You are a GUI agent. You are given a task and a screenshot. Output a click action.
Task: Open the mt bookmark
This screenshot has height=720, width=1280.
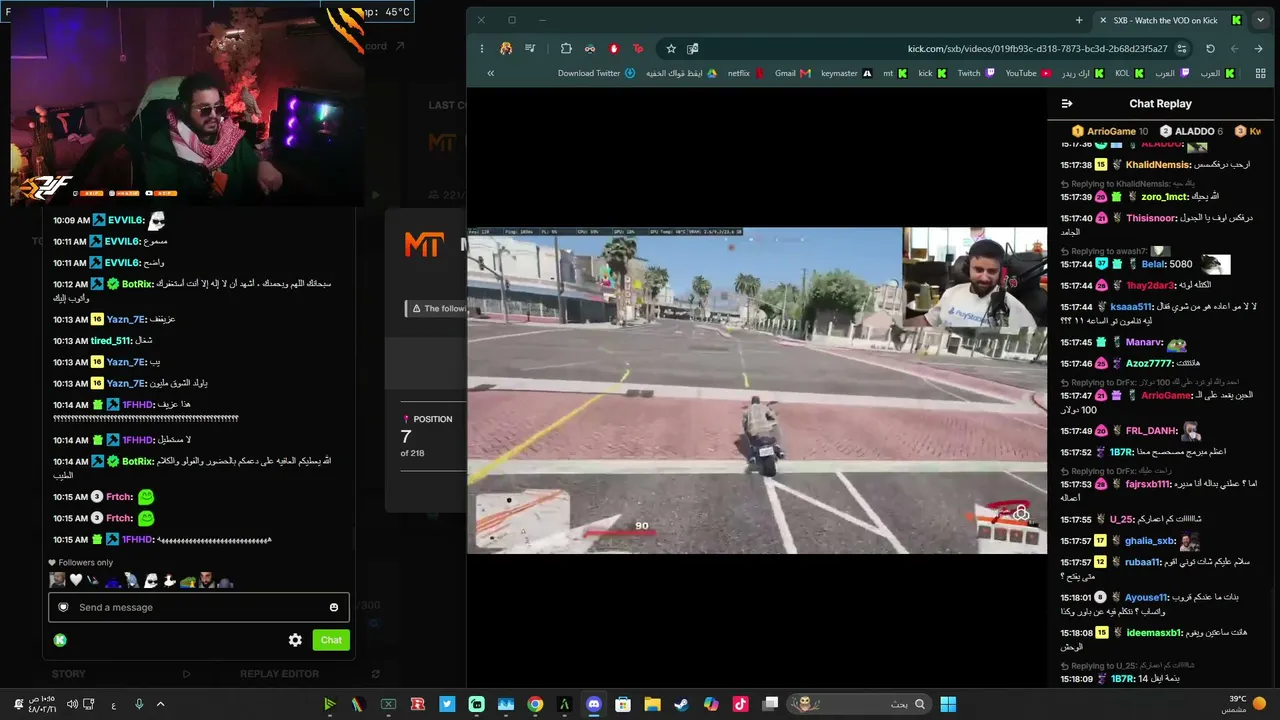(x=895, y=73)
